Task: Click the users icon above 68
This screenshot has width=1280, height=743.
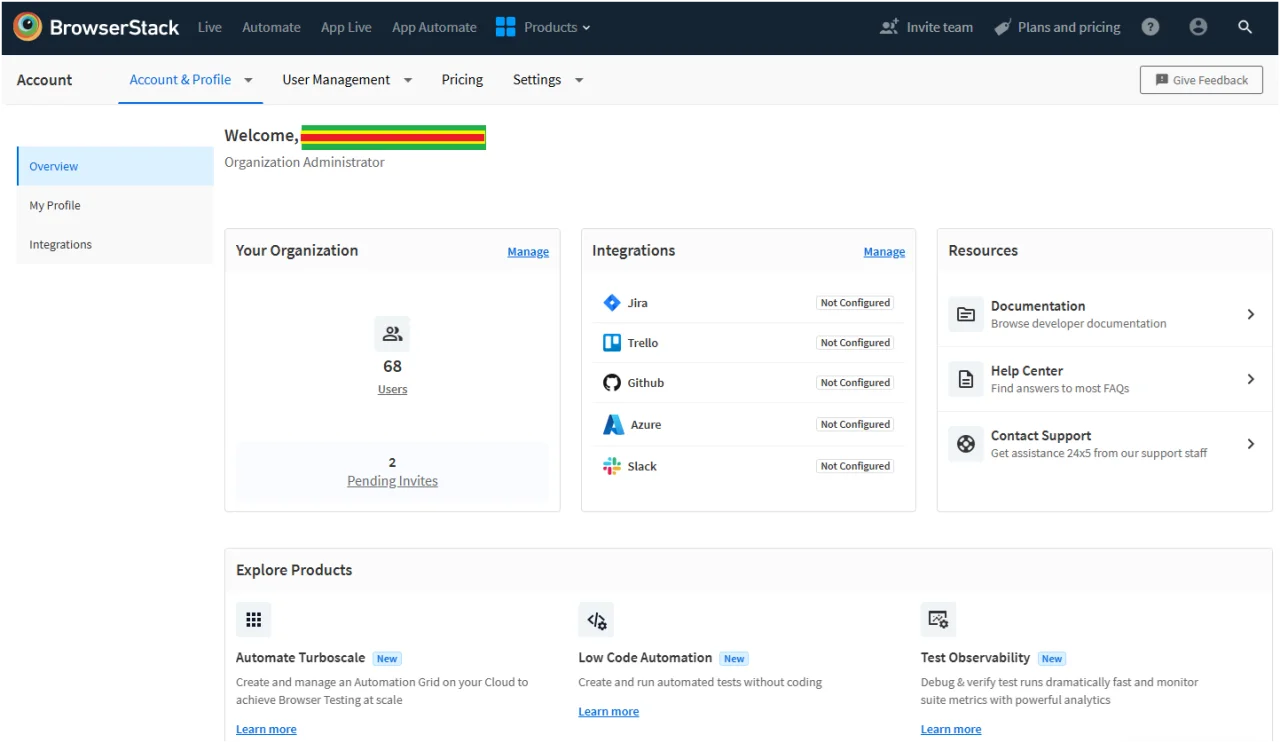Action: click(x=392, y=334)
